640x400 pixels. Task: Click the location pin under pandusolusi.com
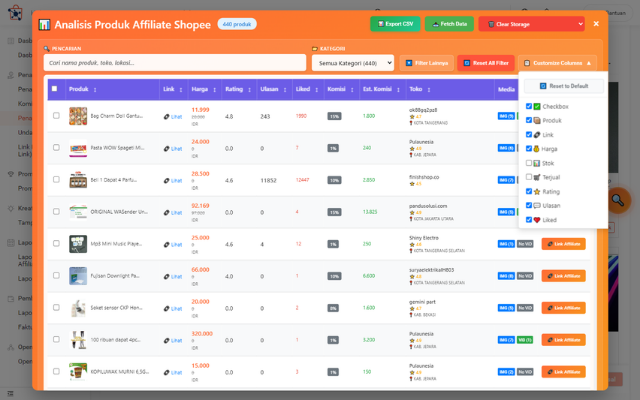pyautogui.click(x=411, y=219)
